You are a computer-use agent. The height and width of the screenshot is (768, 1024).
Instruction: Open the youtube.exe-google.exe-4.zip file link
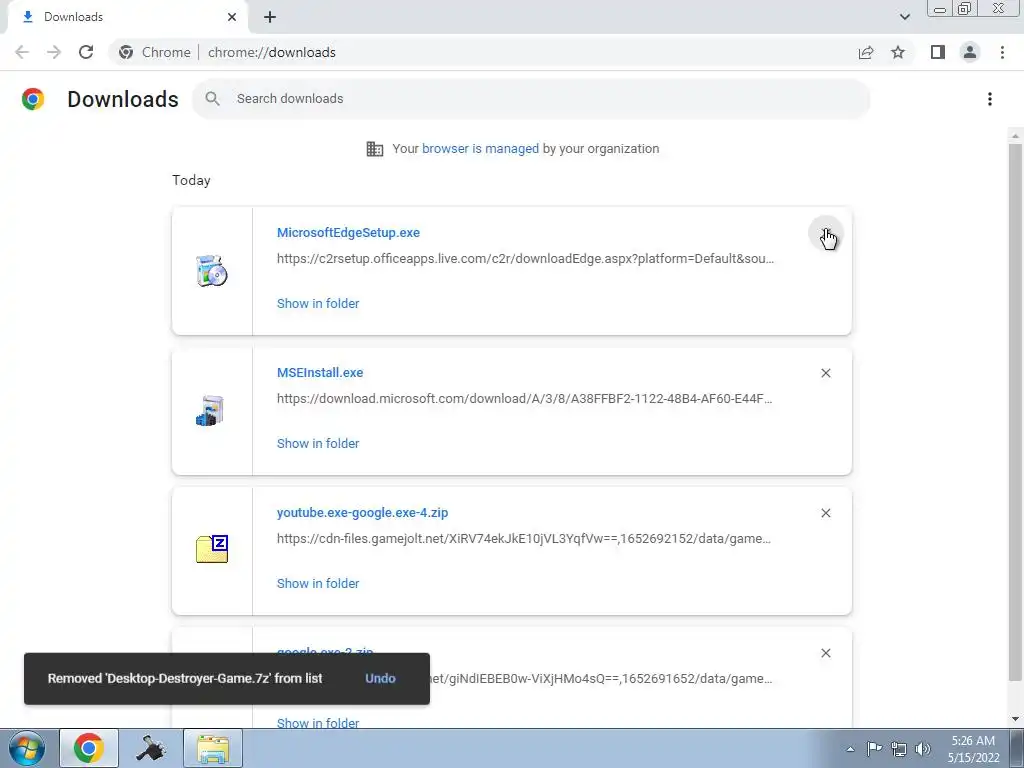click(x=362, y=513)
